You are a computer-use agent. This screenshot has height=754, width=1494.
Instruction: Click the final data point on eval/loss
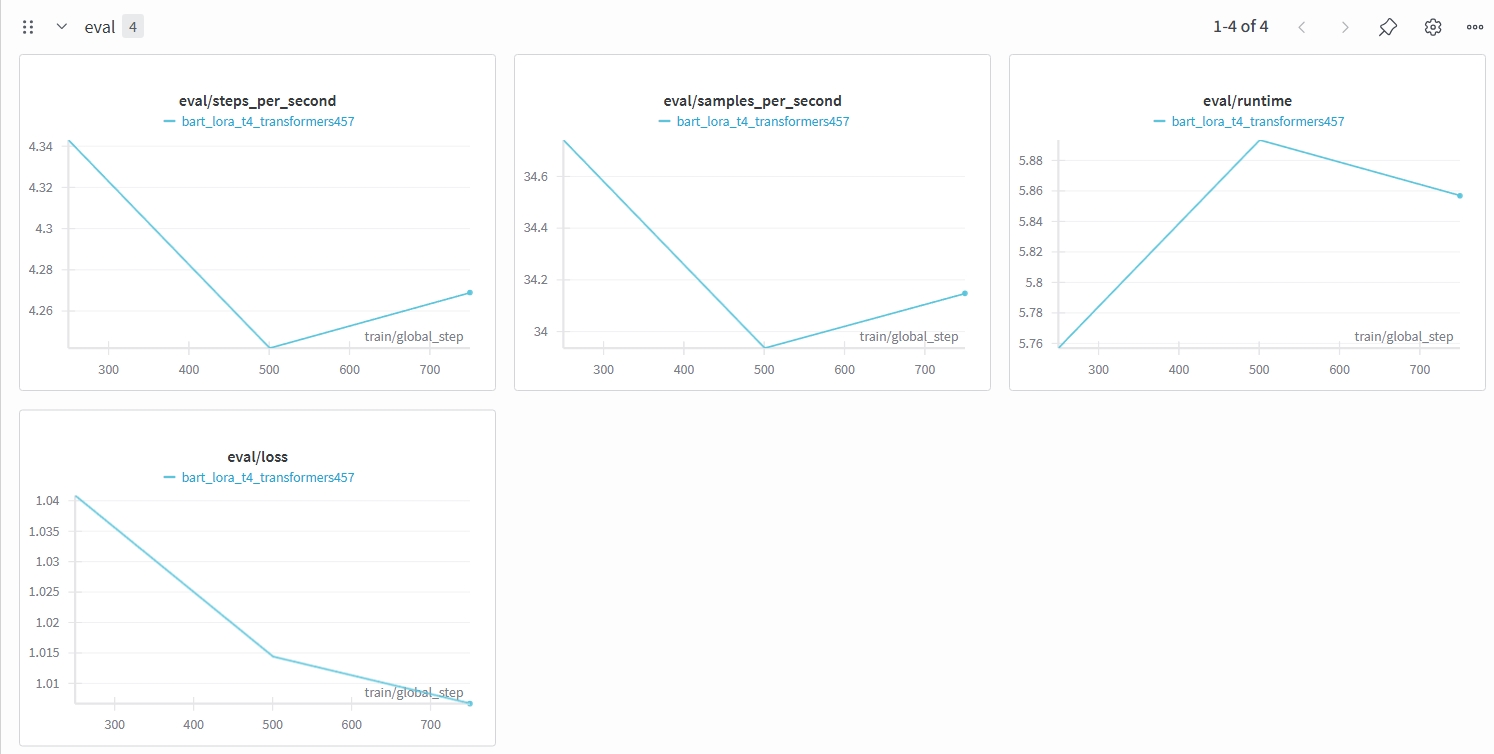pos(470,703)
